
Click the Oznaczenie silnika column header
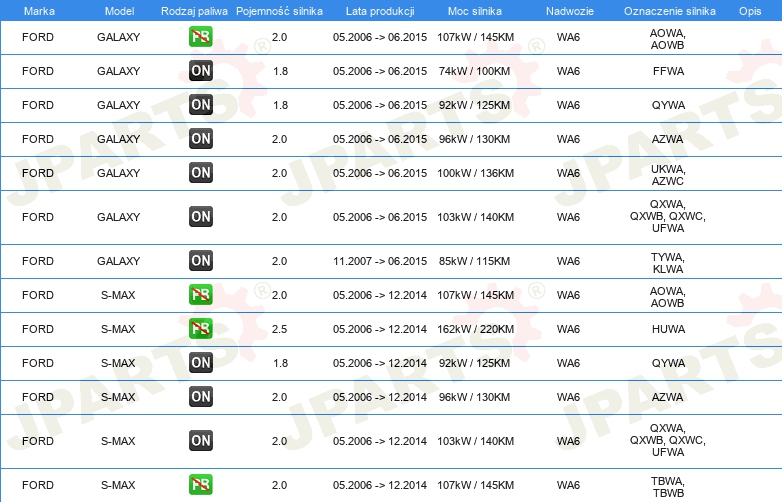pos(670,11)
